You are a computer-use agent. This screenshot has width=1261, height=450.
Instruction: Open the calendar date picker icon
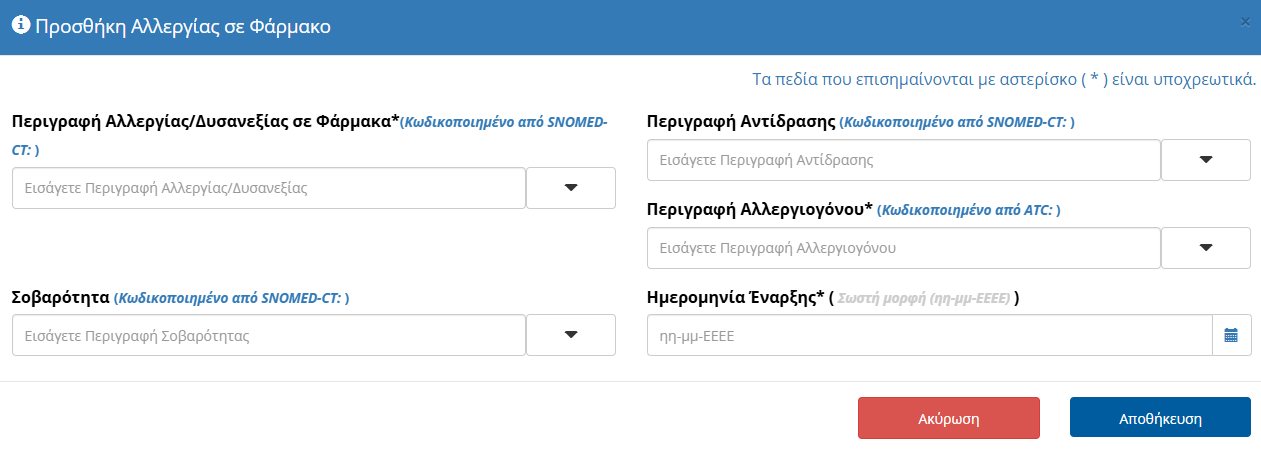[1231, 336]
